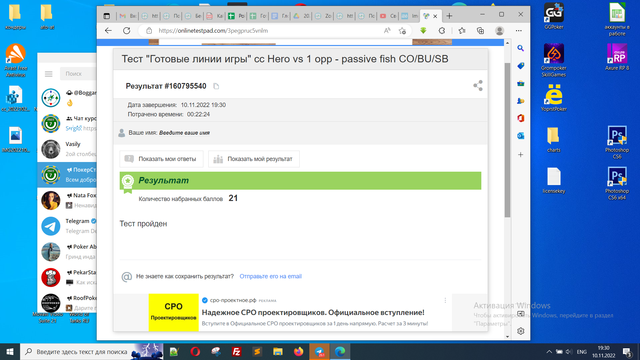Click the page vertical scrollbar thumb

point(507,140)
